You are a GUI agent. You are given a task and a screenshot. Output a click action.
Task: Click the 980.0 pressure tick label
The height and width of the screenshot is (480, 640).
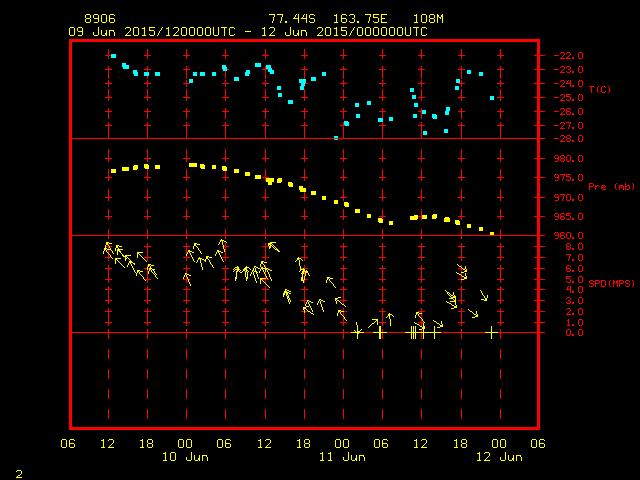pos(569,158)
